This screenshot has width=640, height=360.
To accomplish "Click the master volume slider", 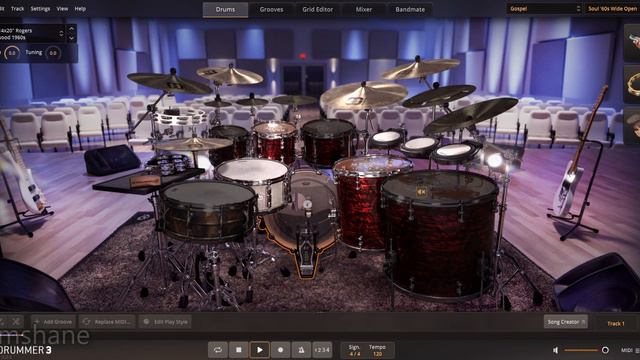I will click(x=586, y=350).
